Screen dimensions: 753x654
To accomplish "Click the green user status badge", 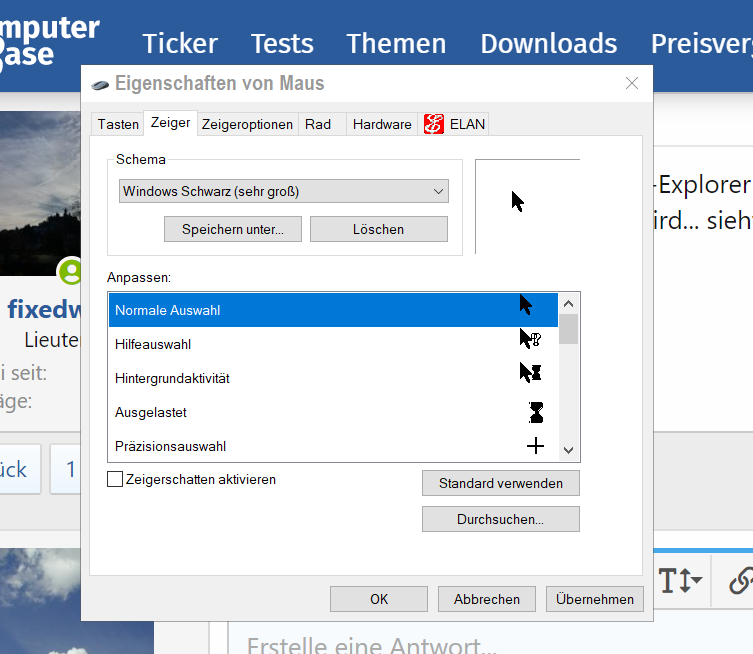I will 70,271.
